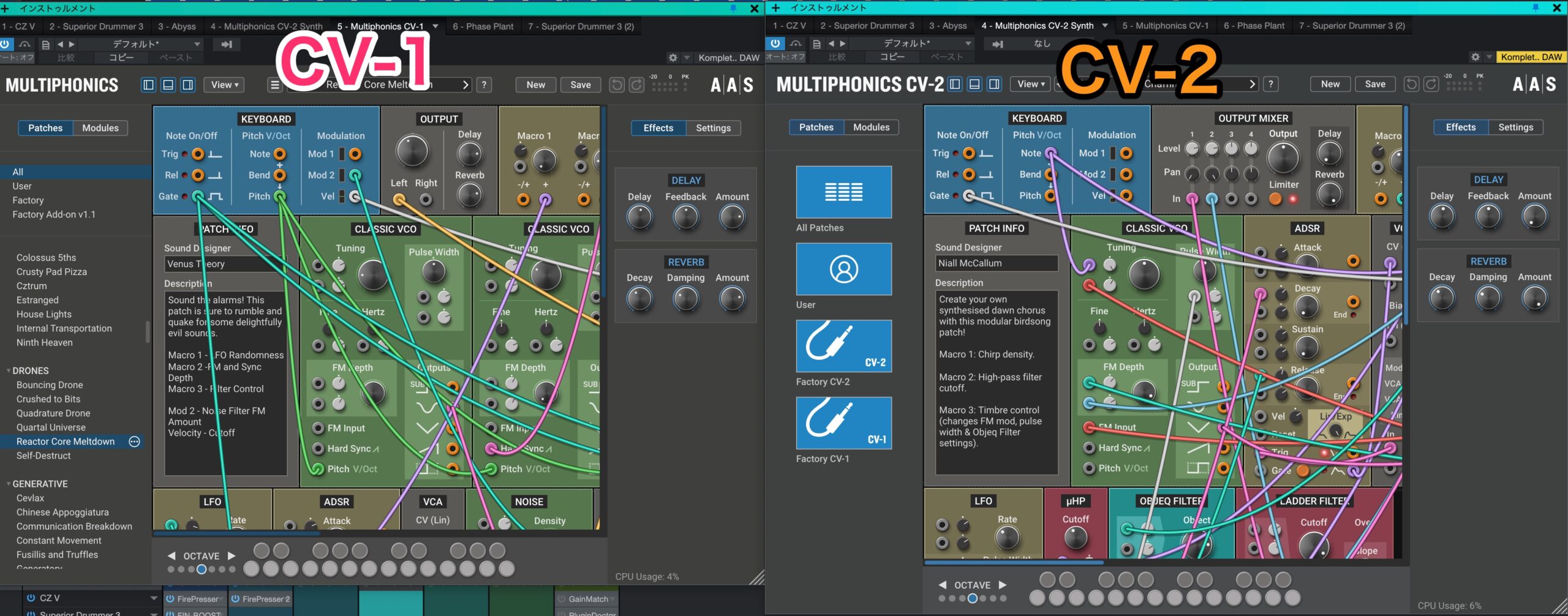The height and width of the screenshot is (616, 1568).
Task: Select the Quartal Universe patch
Action: [51, 427]
